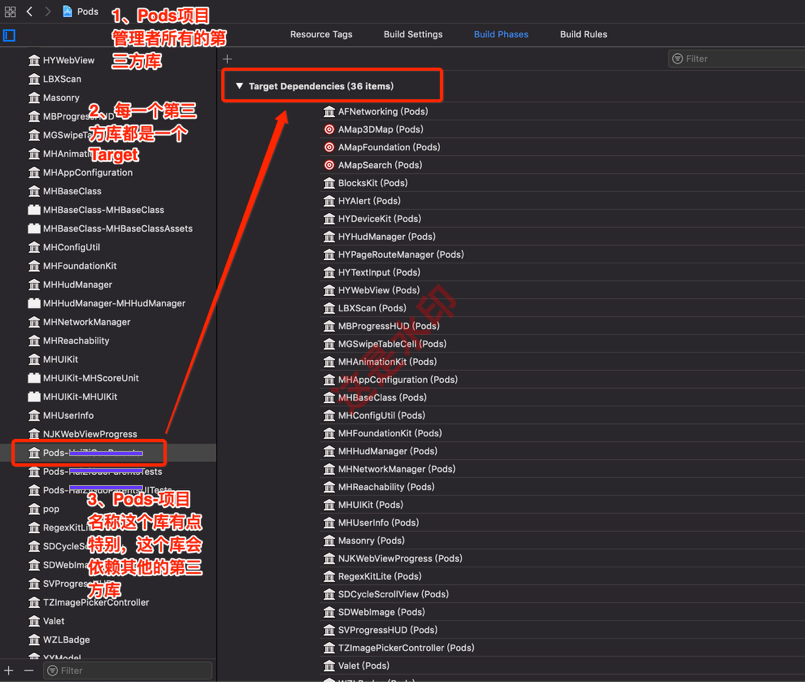Image resolution: width=805 pixels, height=682 pixels.
Task: Toggle the targets list sidebar icon
Action: (9, 35)
